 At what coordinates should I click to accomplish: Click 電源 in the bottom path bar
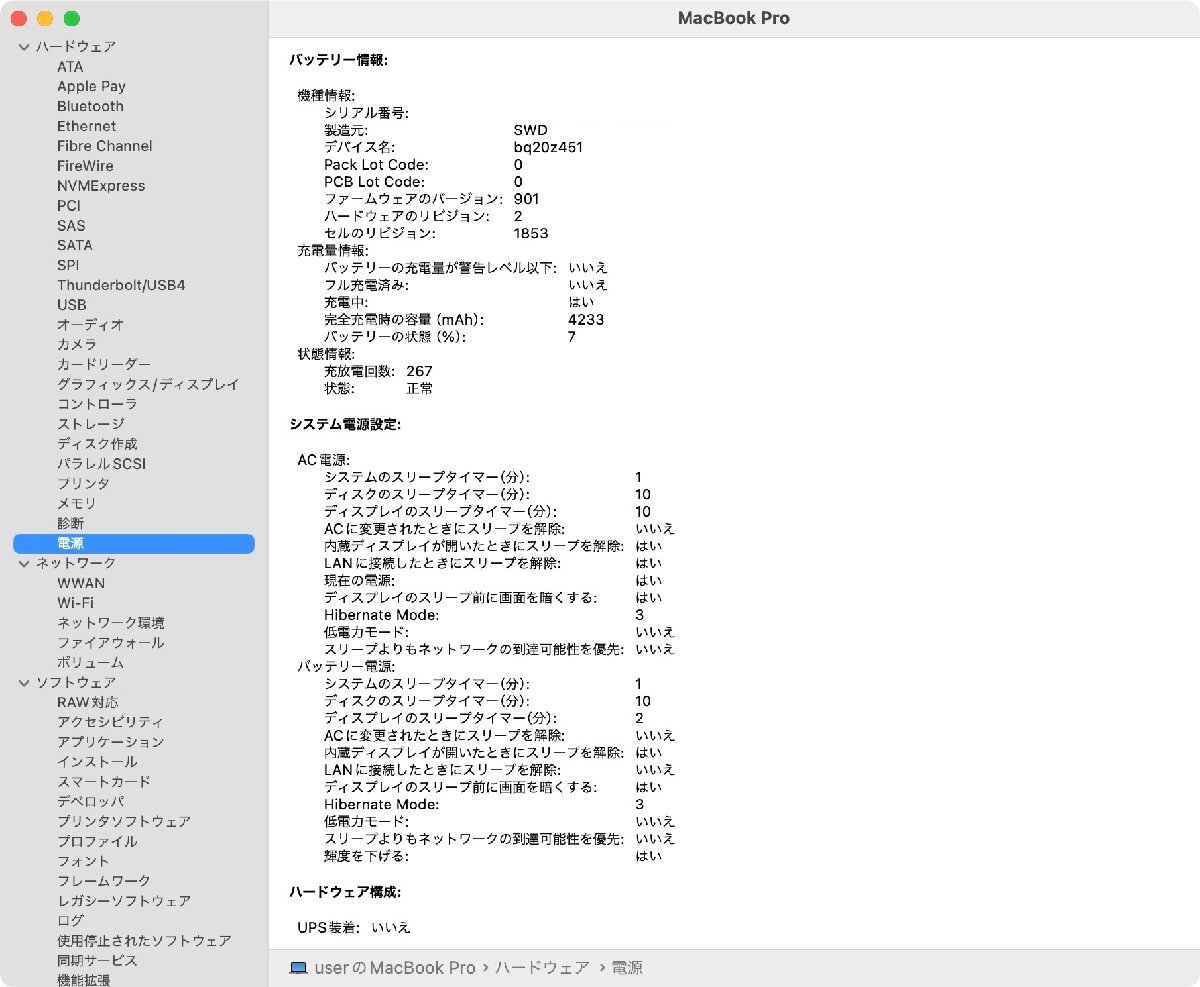click(628, 968)
